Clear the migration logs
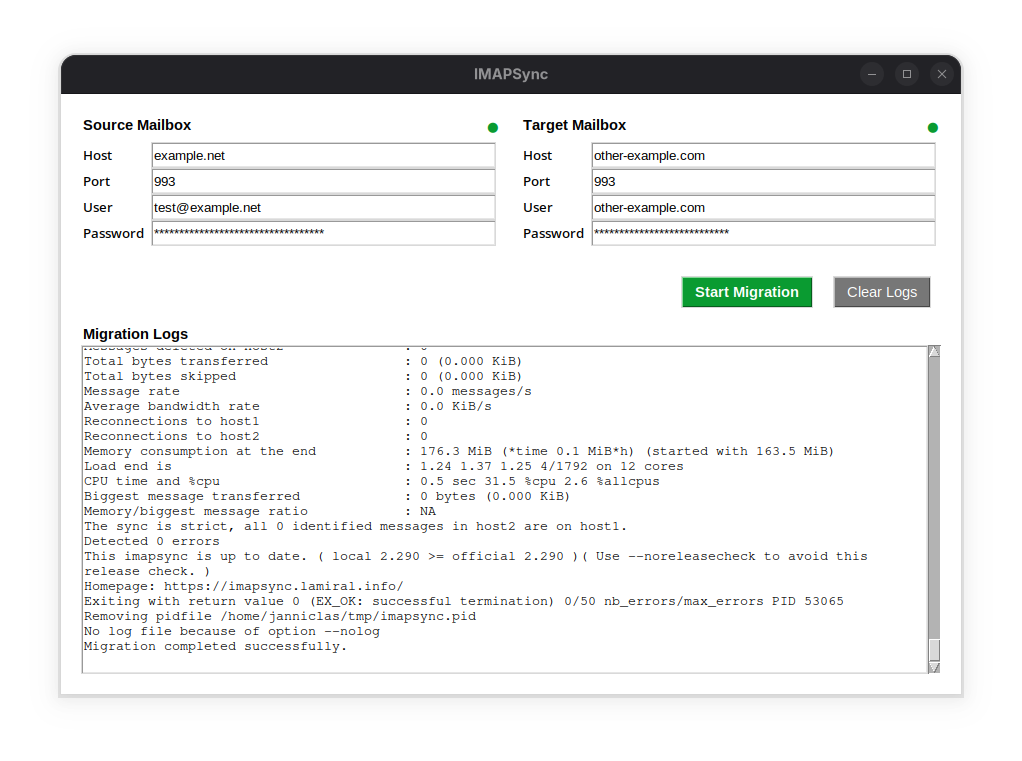The width and height of the screenshot is (1022, 761). tap(882, 292)
